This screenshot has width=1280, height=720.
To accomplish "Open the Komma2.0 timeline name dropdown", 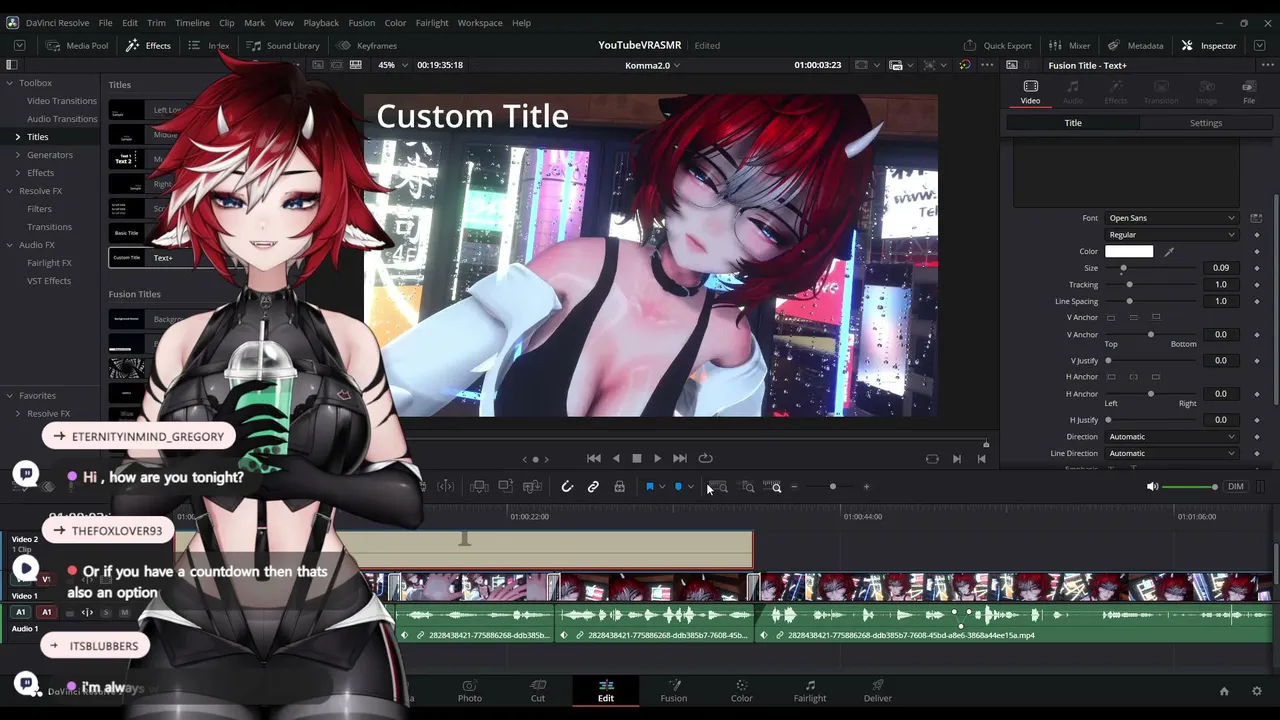I will 652,65.
